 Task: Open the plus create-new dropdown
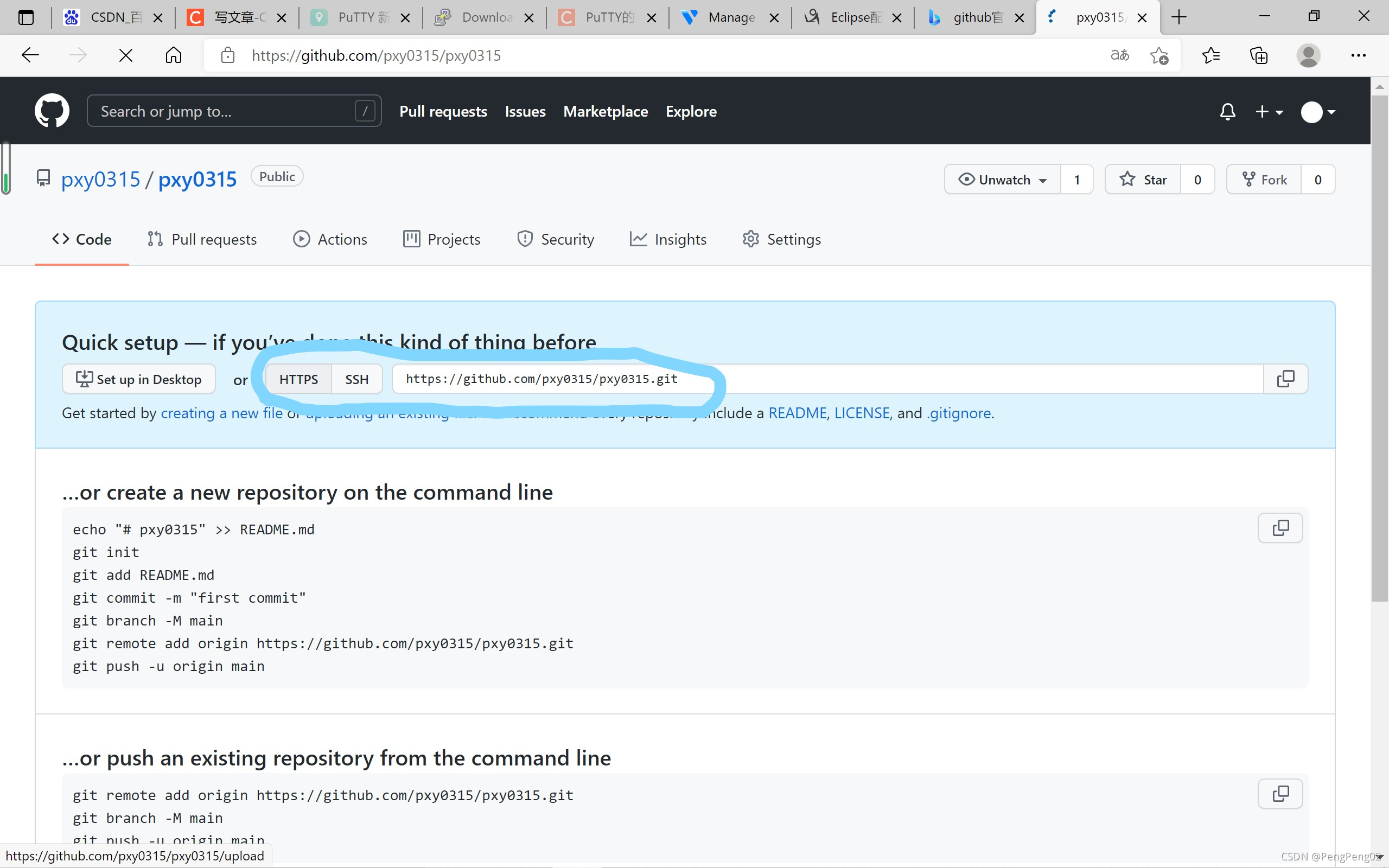coord(1269,111)
